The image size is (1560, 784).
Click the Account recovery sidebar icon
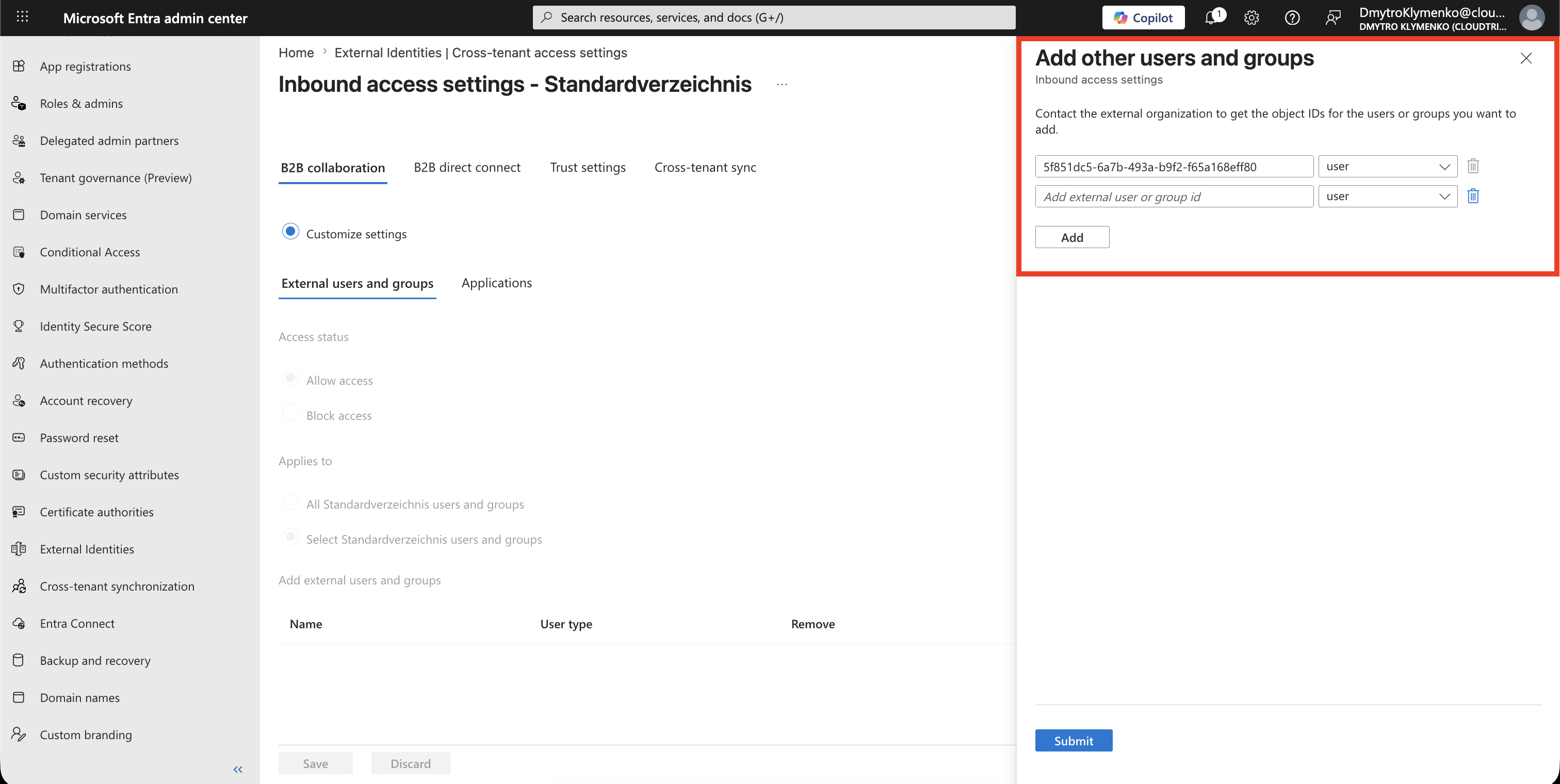[x=19, y=400]
